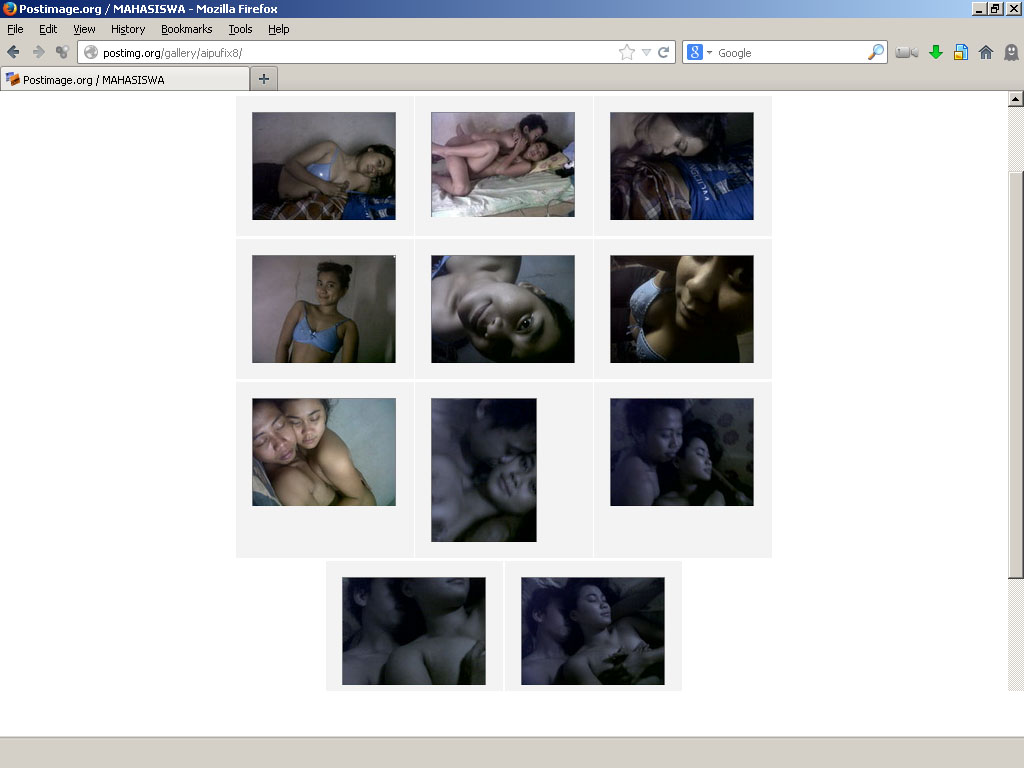Navigate back with the back arrow

13,52
